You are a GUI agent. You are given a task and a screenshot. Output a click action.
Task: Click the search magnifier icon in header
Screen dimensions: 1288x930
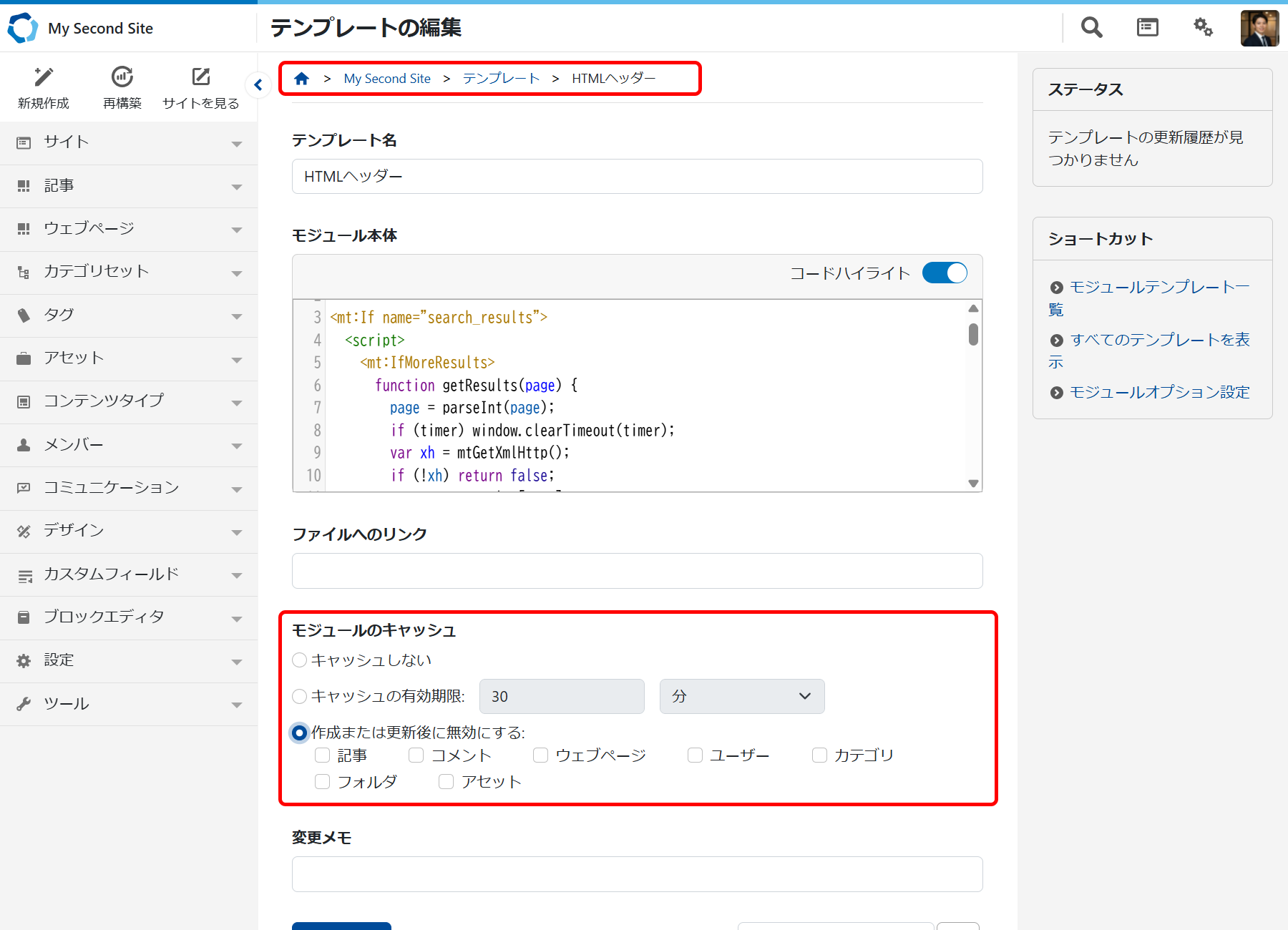click(1091, 28)
